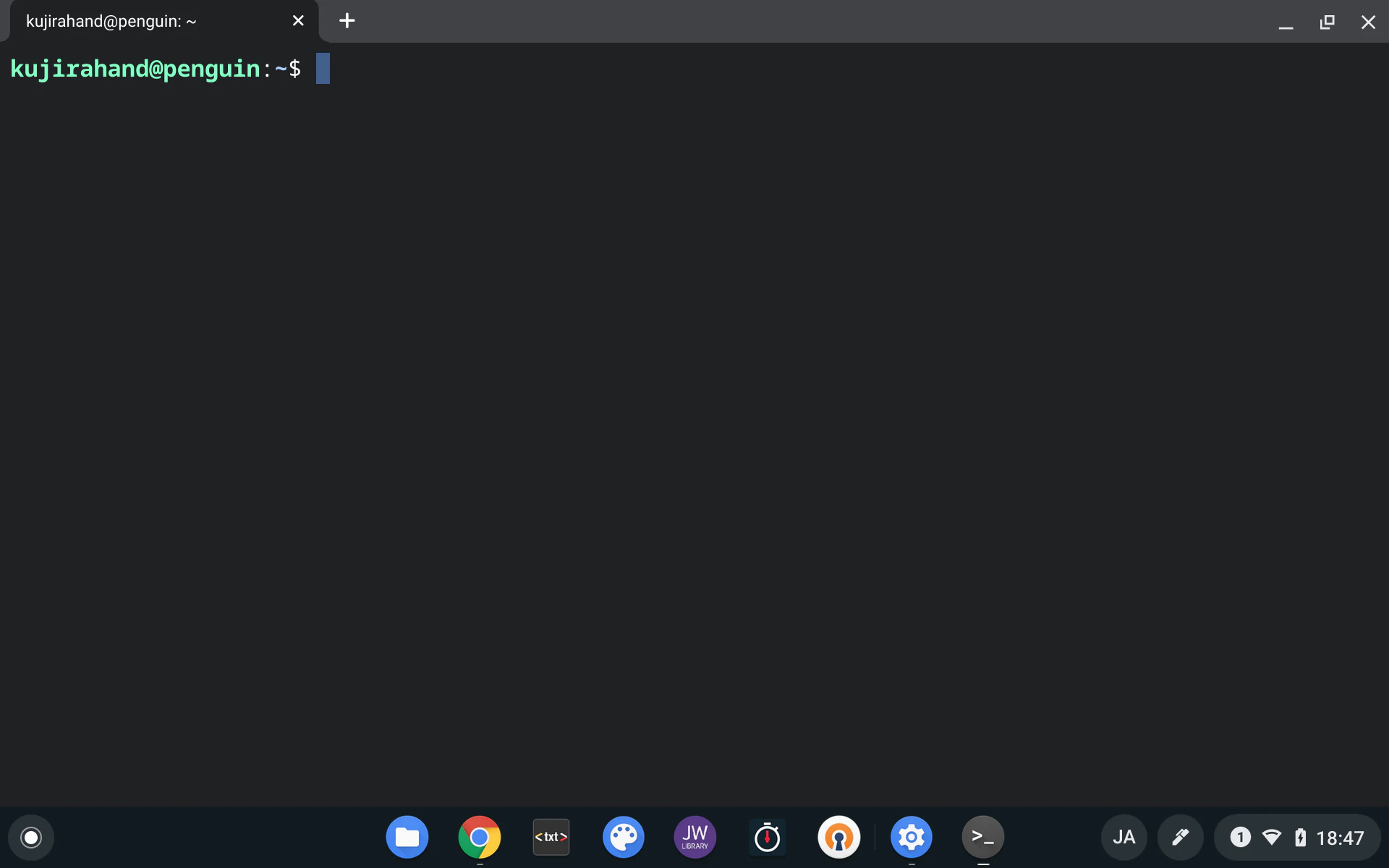Open the paint palette app icon

(x=623, y=838)
